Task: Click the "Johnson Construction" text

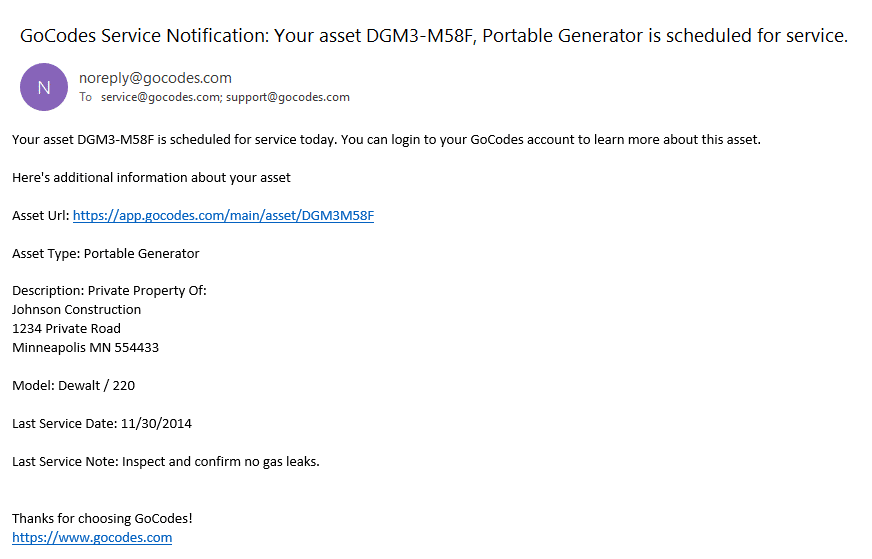Action: [76, 310]
